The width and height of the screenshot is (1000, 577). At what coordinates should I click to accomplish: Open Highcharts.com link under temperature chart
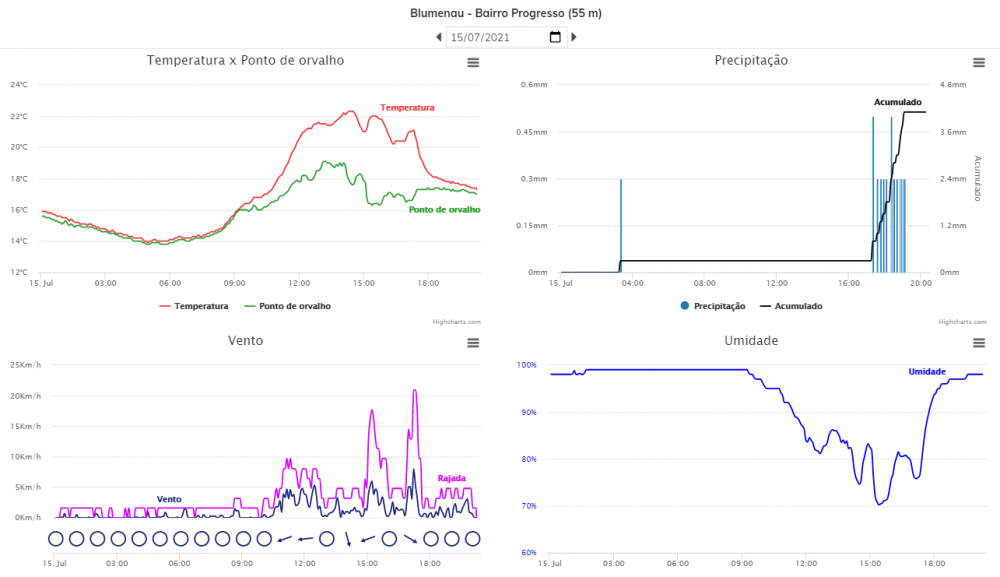click(x=457, y=322)
